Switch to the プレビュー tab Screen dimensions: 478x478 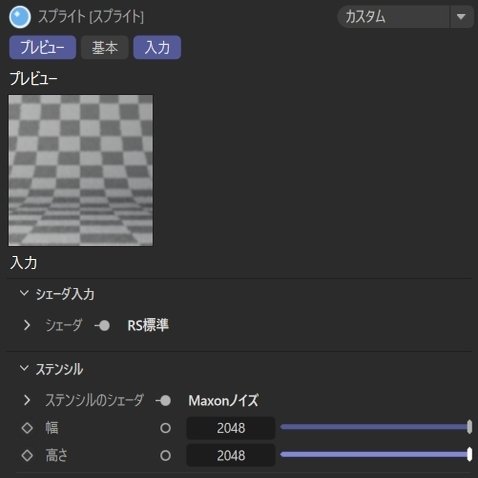(x=43, y=47)
